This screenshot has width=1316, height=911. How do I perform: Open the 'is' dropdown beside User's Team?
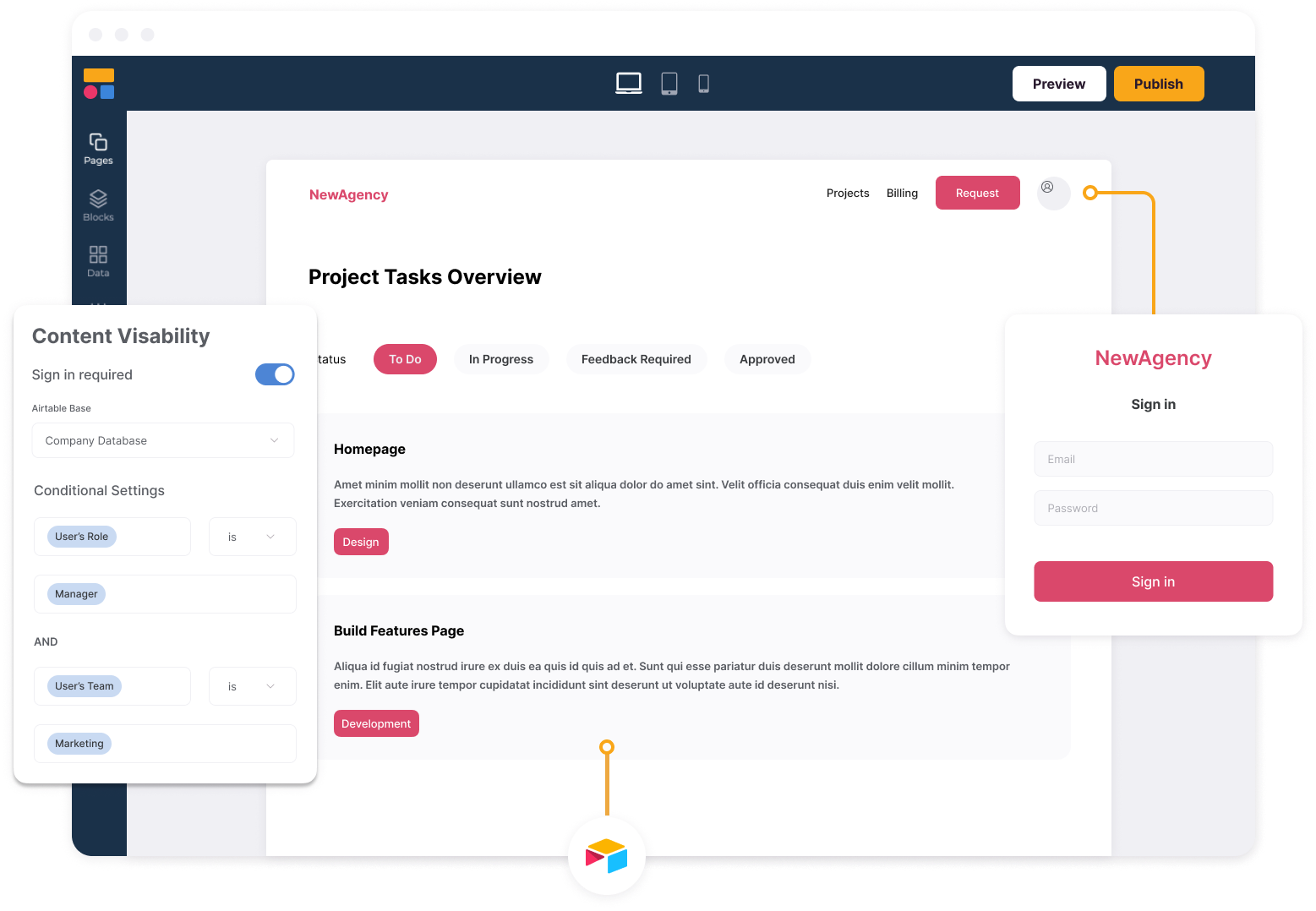(253, 686)
